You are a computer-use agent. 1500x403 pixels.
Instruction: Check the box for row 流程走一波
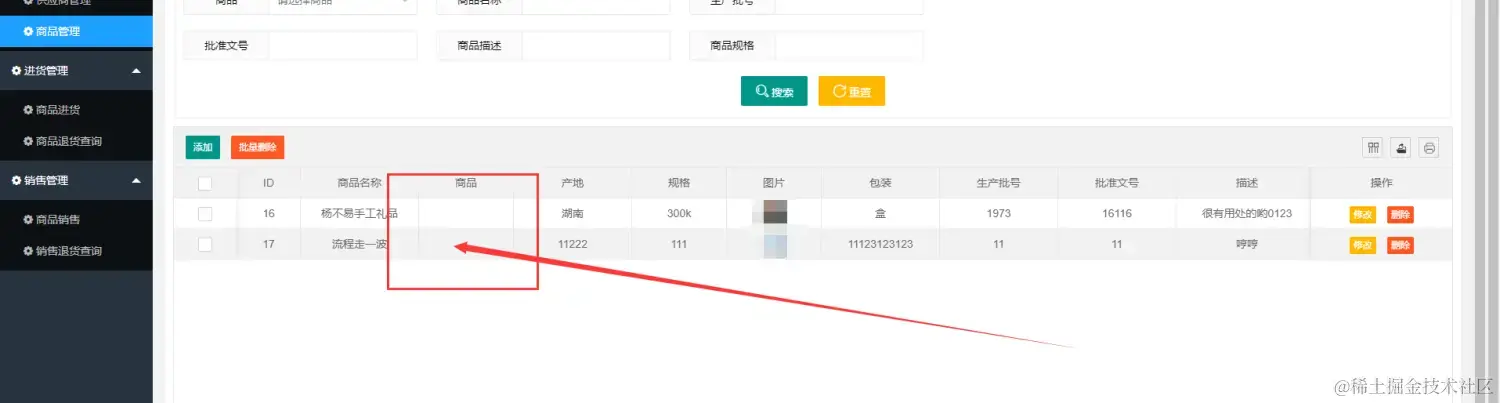tap(205, 245)
